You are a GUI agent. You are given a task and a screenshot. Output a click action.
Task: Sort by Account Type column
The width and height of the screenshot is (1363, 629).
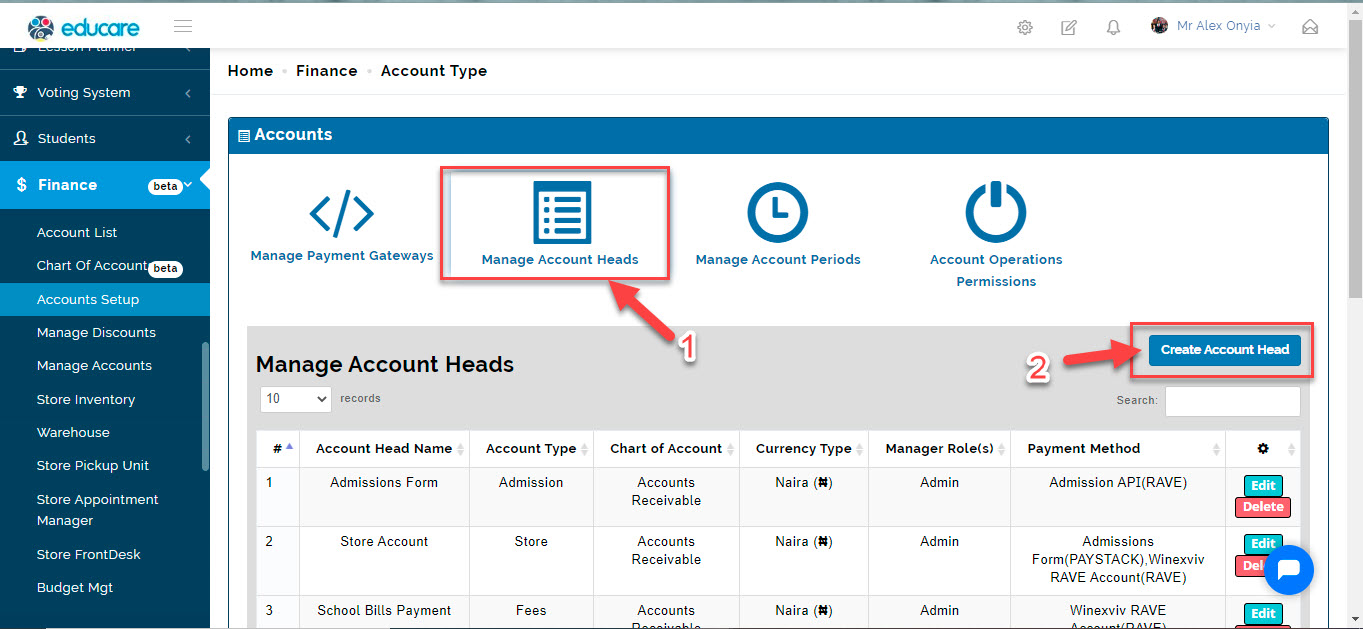tap(531, 449)
